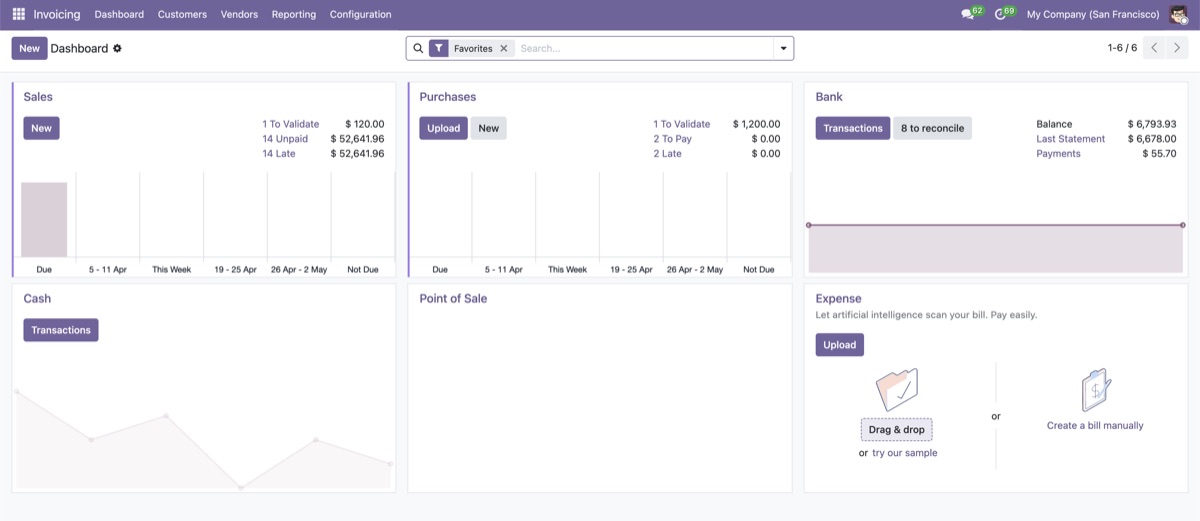Open the Sales card title

pos(38,97)
